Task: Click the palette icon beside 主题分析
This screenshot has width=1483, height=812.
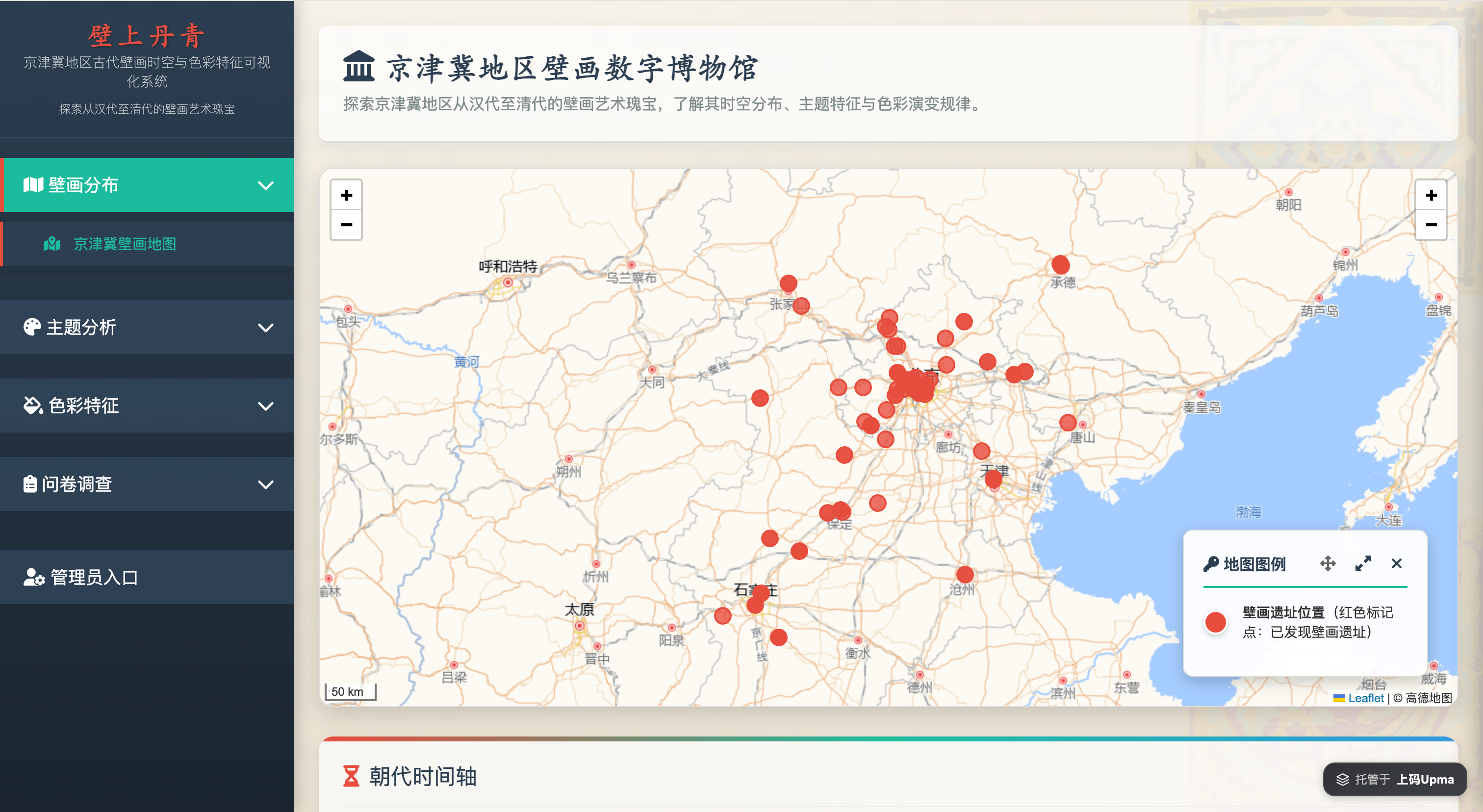Action: click(x=32, y=327)
